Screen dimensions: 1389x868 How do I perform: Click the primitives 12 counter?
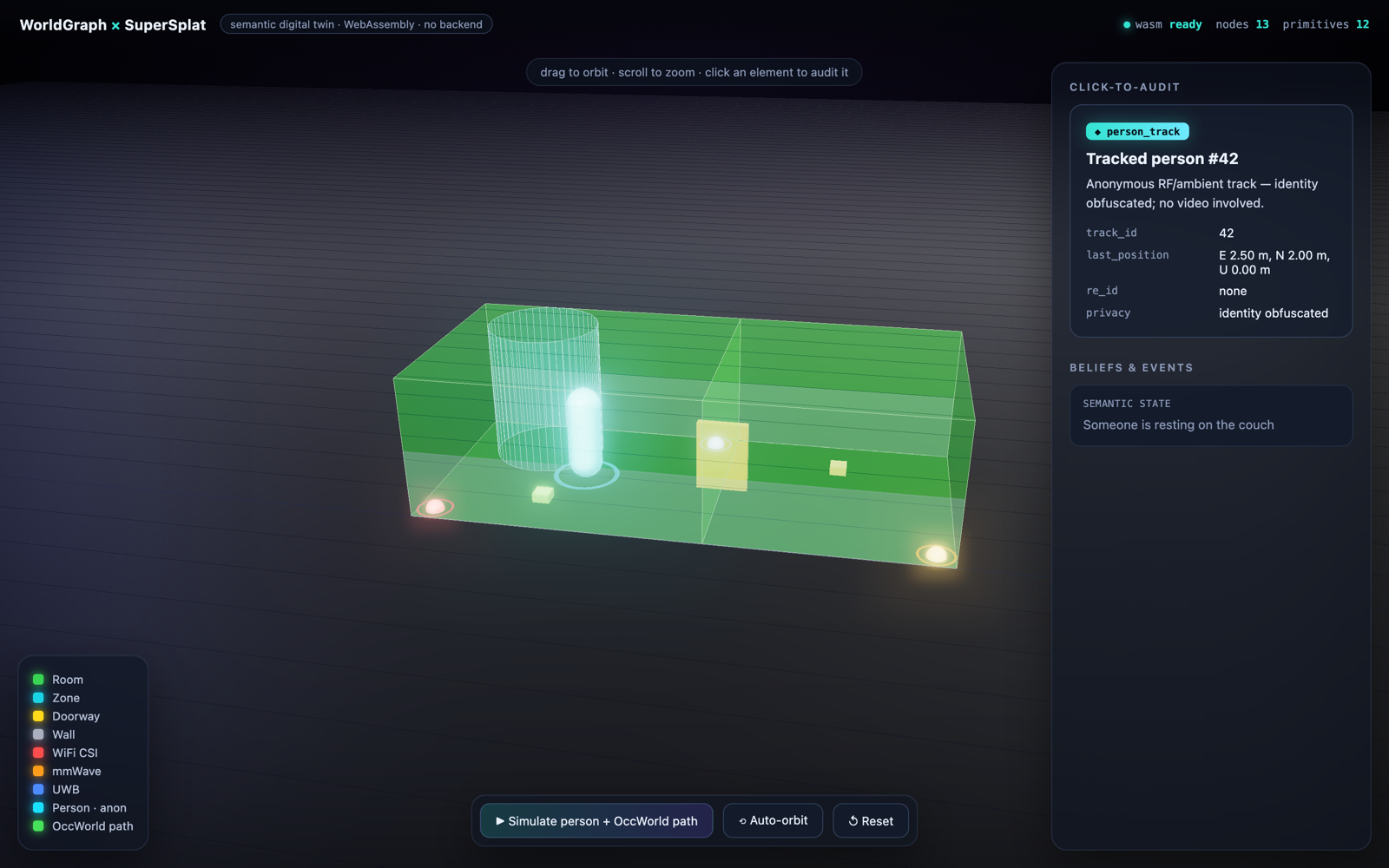pyautogui.click(x=1326, y=24)
